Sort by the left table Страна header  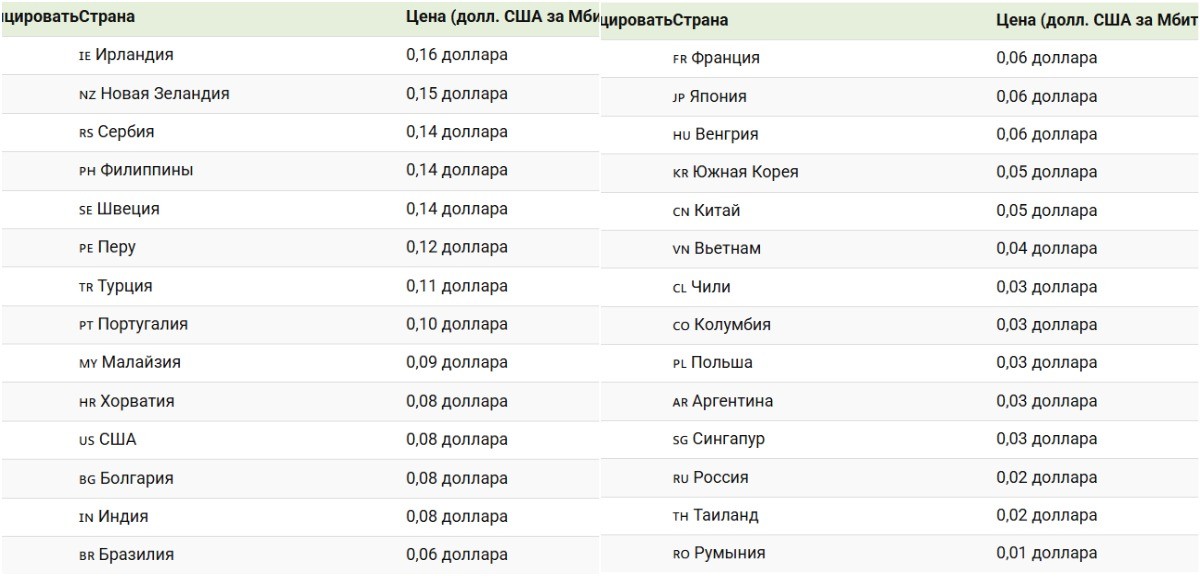click(107, 17)
